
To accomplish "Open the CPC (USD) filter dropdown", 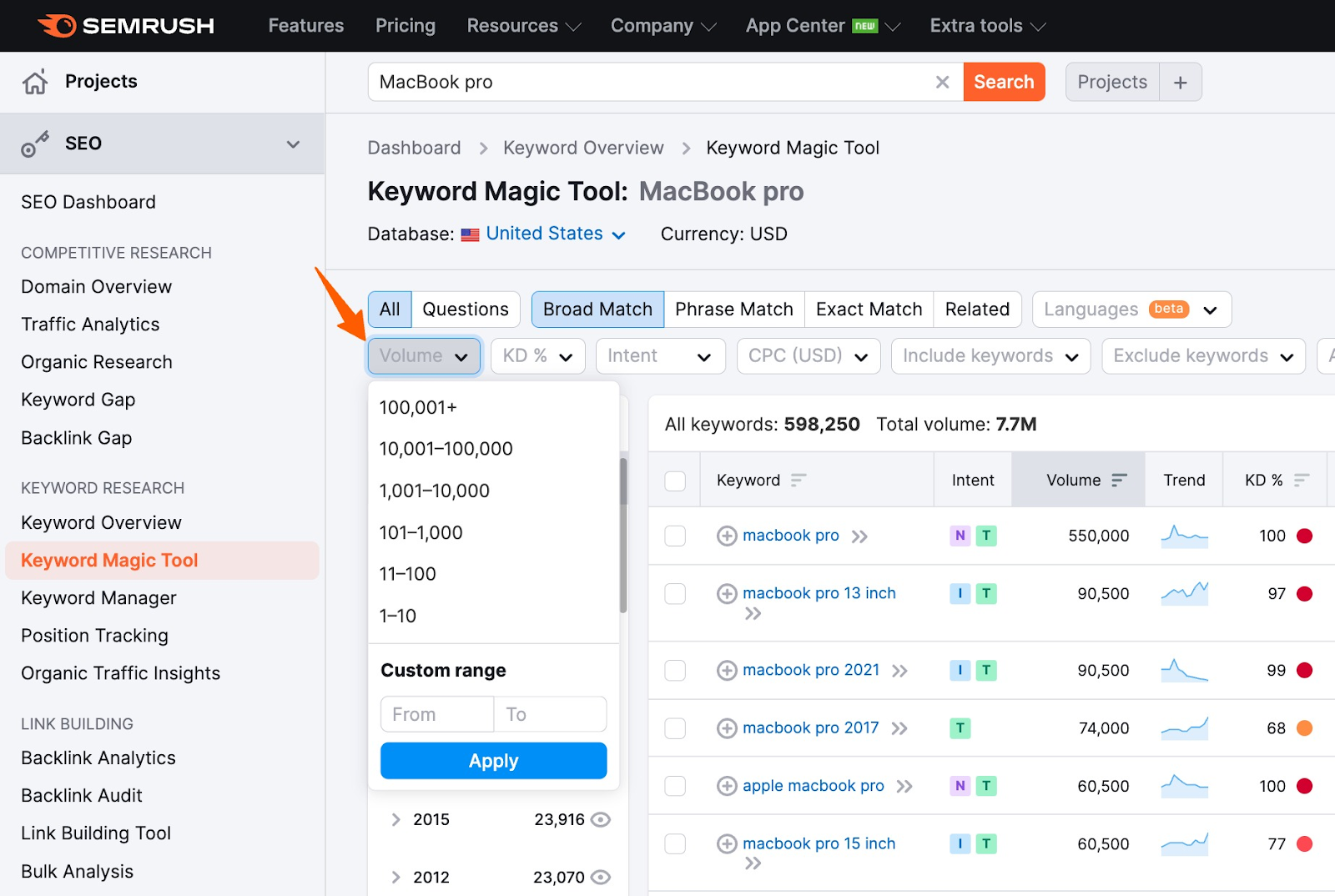I will 809,356.
